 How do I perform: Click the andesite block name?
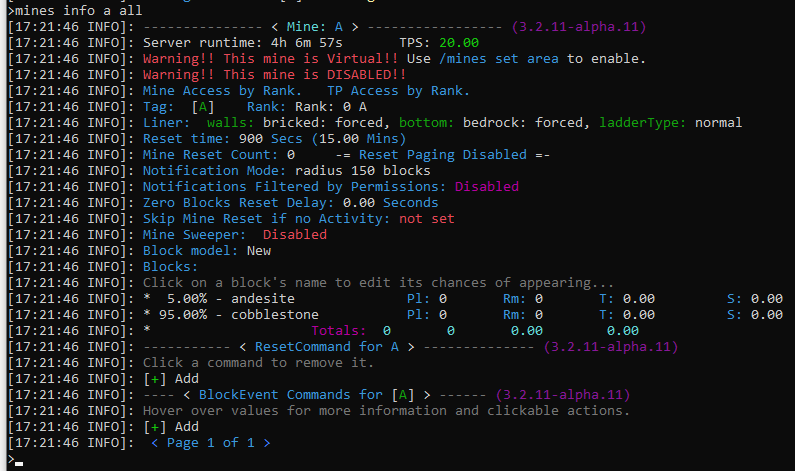263,299
